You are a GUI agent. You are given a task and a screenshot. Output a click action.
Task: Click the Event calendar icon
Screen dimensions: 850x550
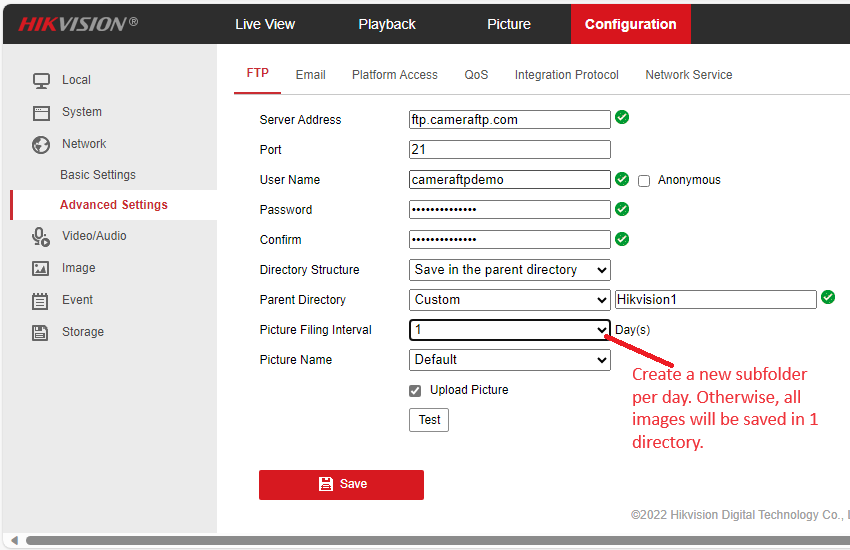[41, 301]
